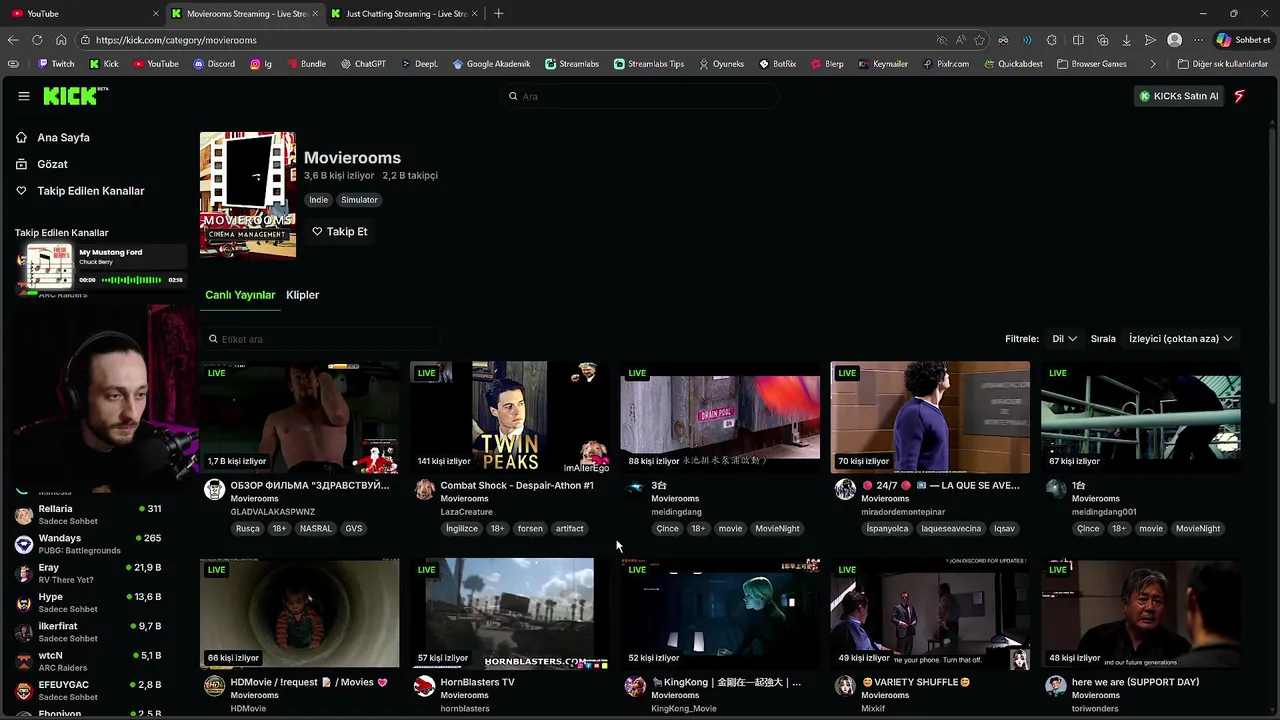Open the Twitch bookmark

pos(56,64)
